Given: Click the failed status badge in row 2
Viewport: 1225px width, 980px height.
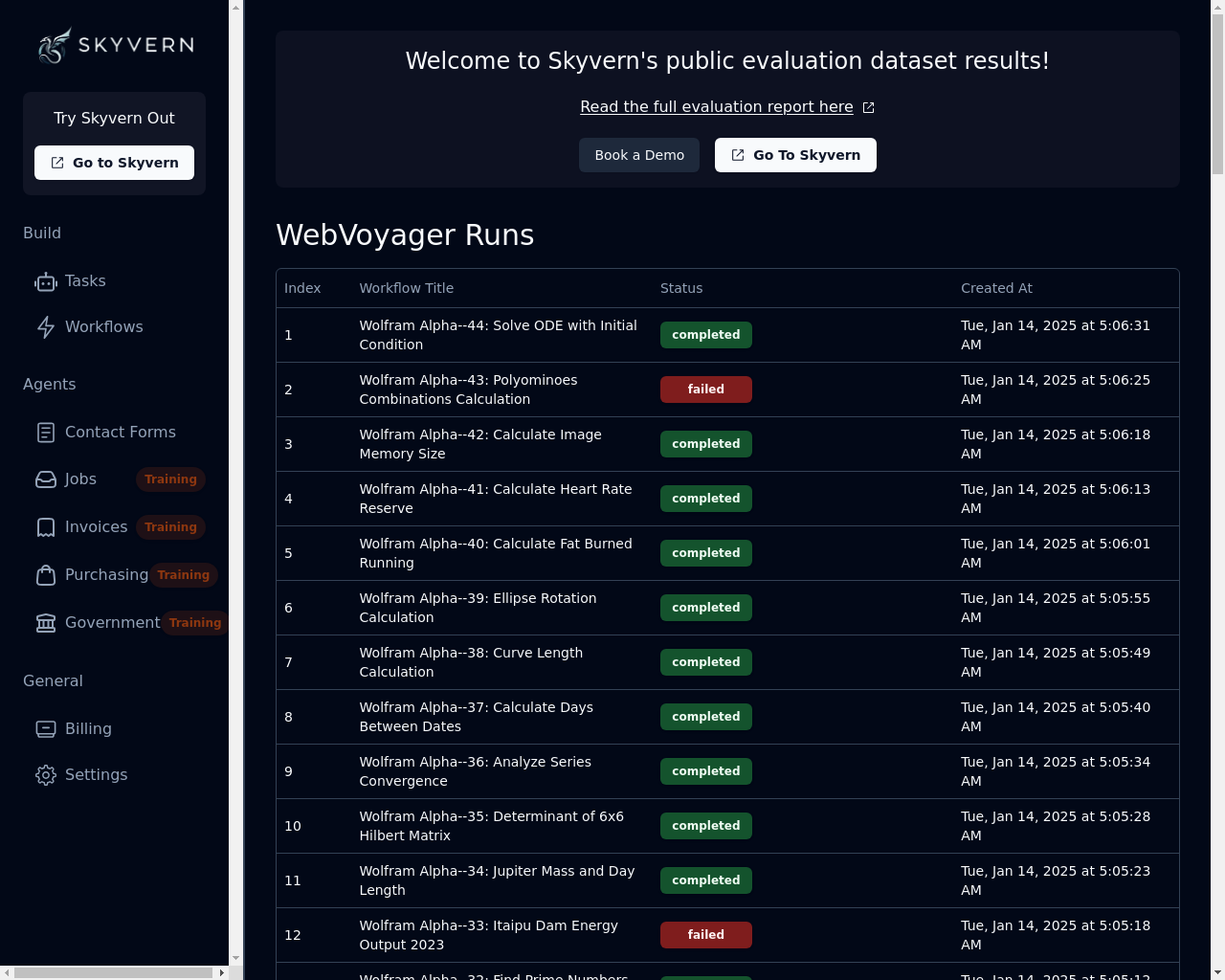Looking at the screenshot, I should [706, 390].
